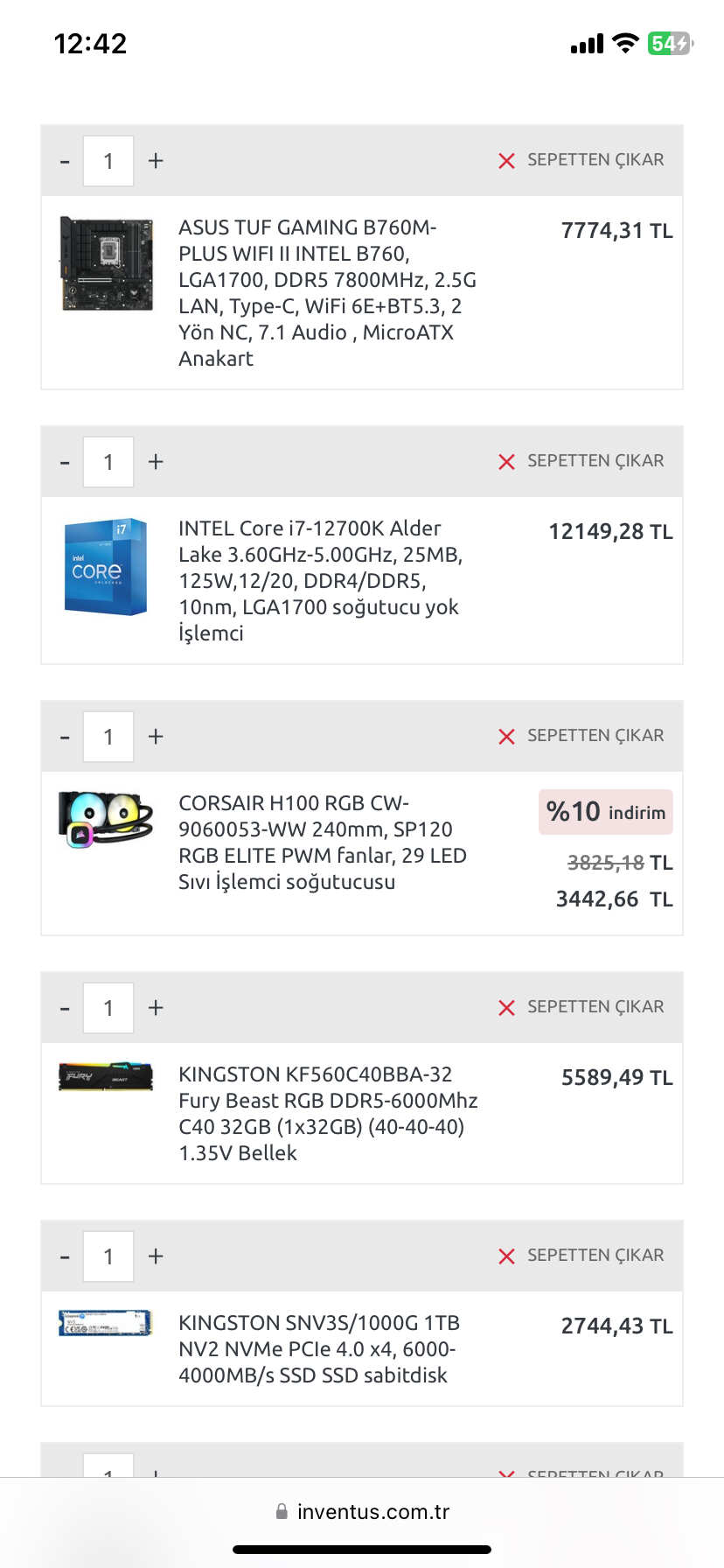Increase quantity of ASUS TUF motherboard

pyautogui.click(x=156, y=161)
